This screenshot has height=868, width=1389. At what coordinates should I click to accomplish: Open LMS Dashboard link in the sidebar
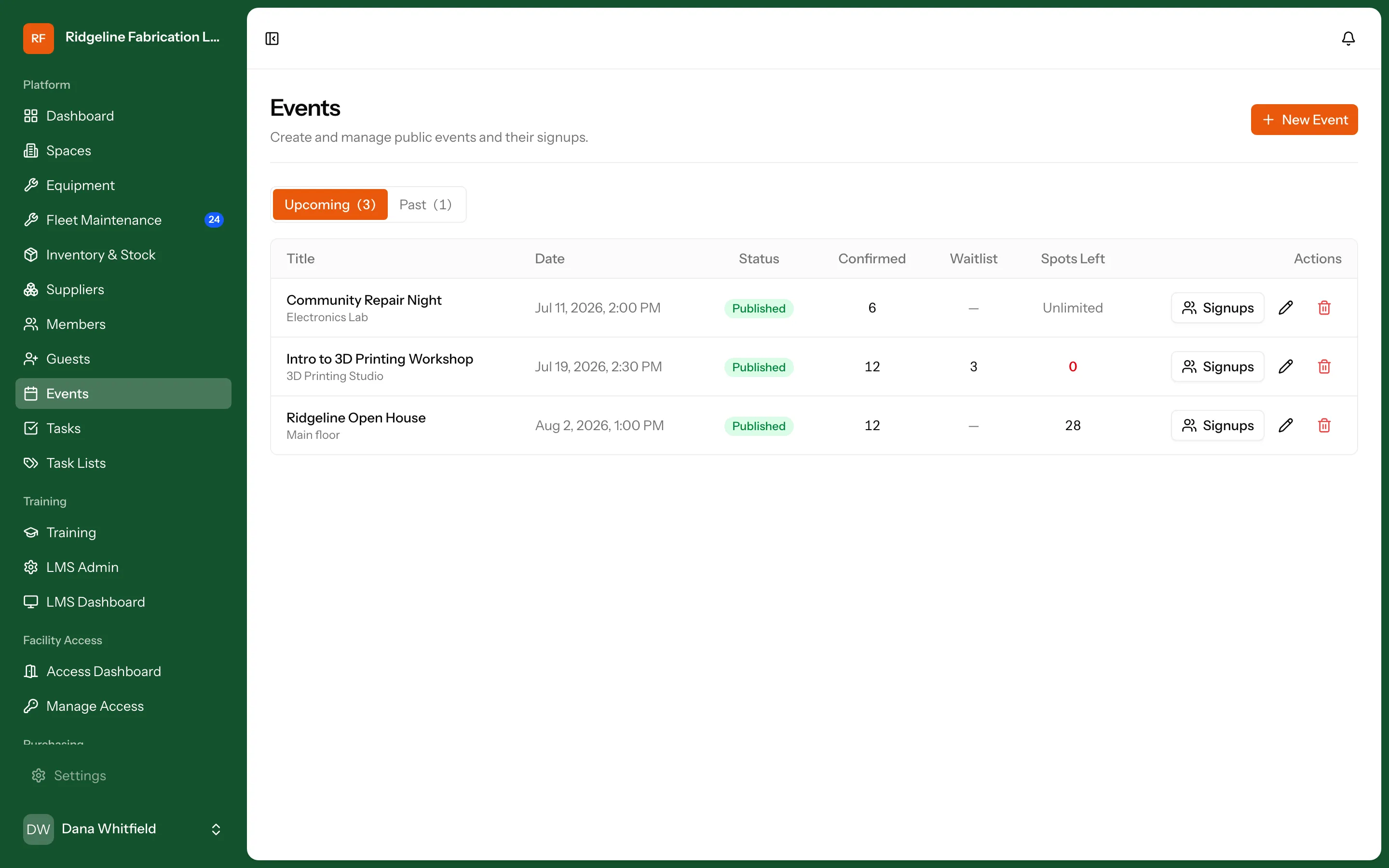tap(123, 602)
